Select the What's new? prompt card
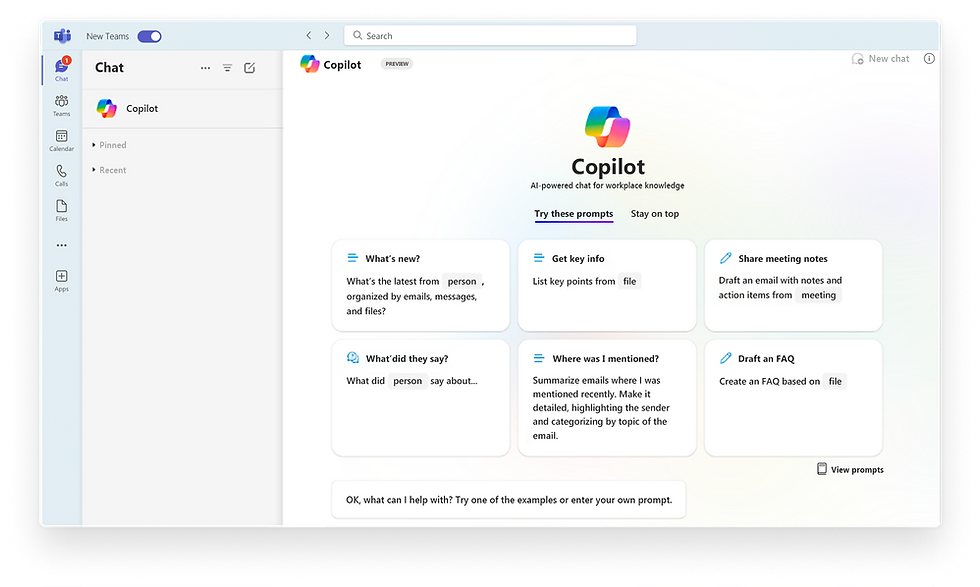Screen dimensions: 980x587 point(421,285)
